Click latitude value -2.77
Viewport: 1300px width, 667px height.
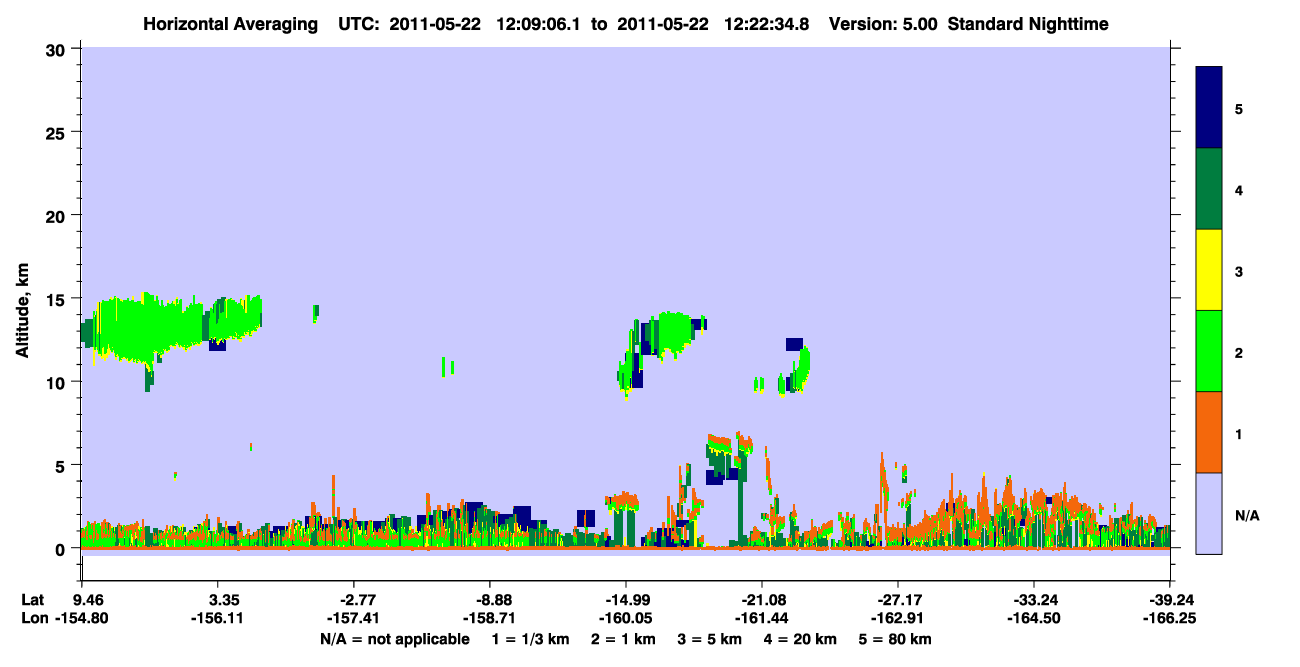[x=358, y=600]
